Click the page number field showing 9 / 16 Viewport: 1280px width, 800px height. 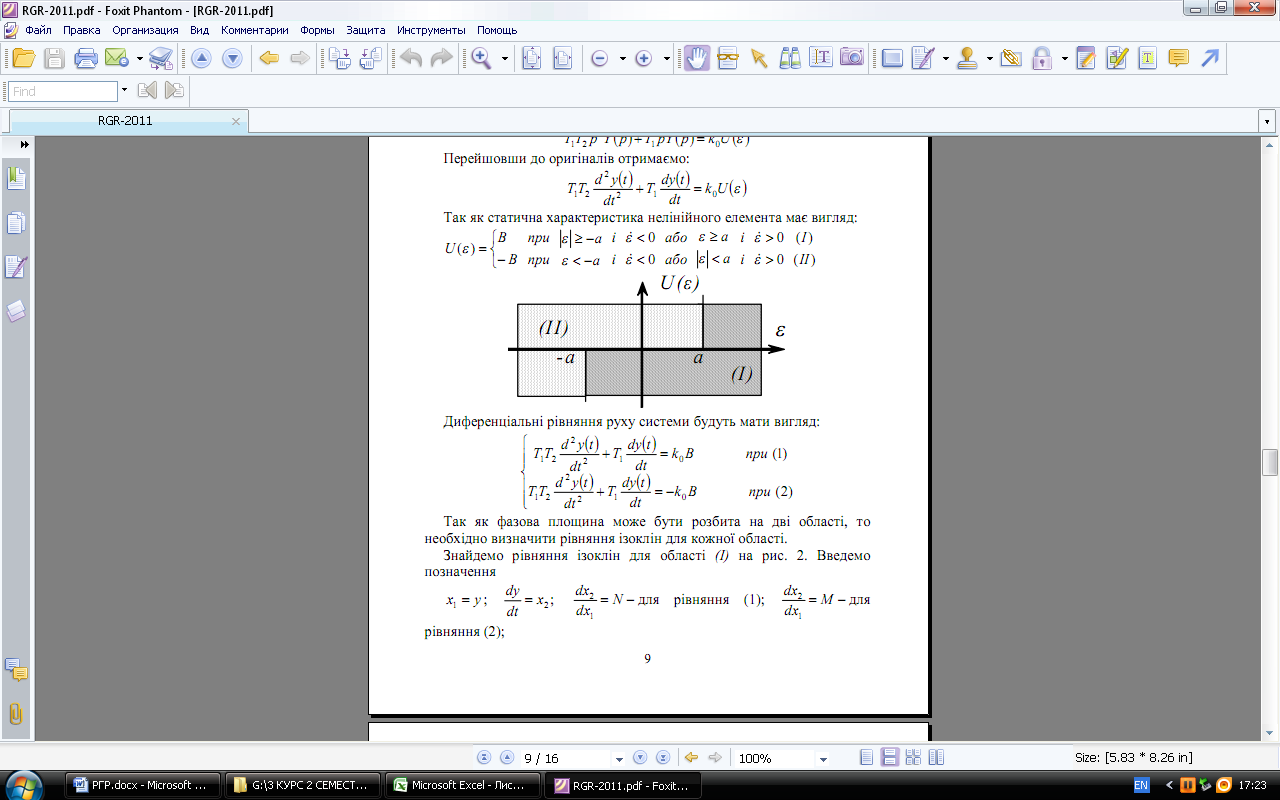[564, 758]
